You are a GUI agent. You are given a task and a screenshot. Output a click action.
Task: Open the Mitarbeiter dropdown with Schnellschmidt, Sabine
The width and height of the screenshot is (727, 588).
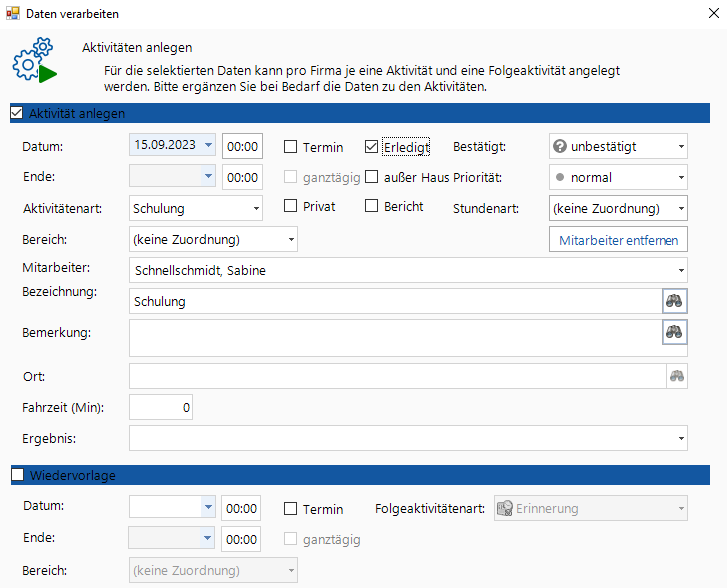pos(680,270)
